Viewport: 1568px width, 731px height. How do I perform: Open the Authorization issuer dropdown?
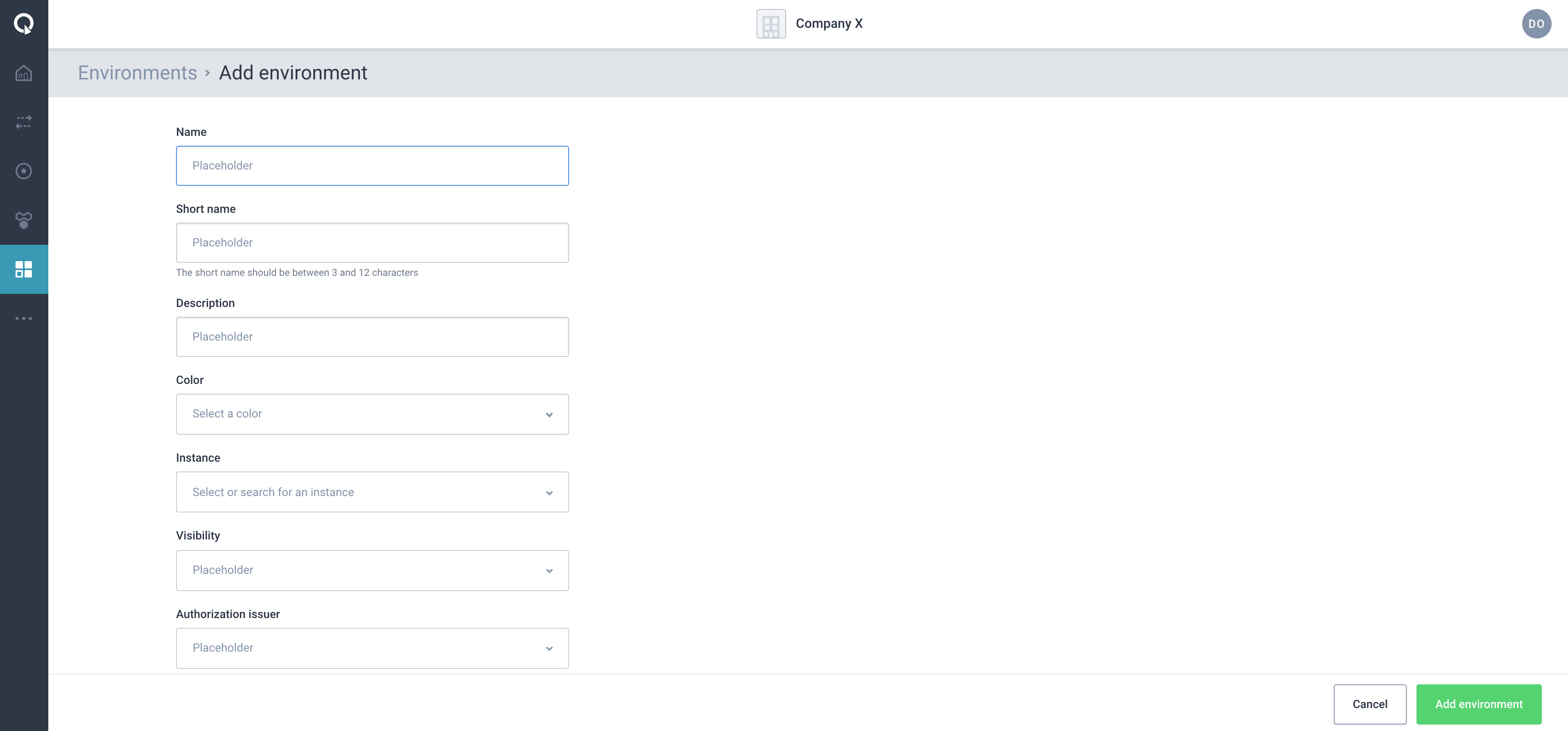click(x=372, y=648)
